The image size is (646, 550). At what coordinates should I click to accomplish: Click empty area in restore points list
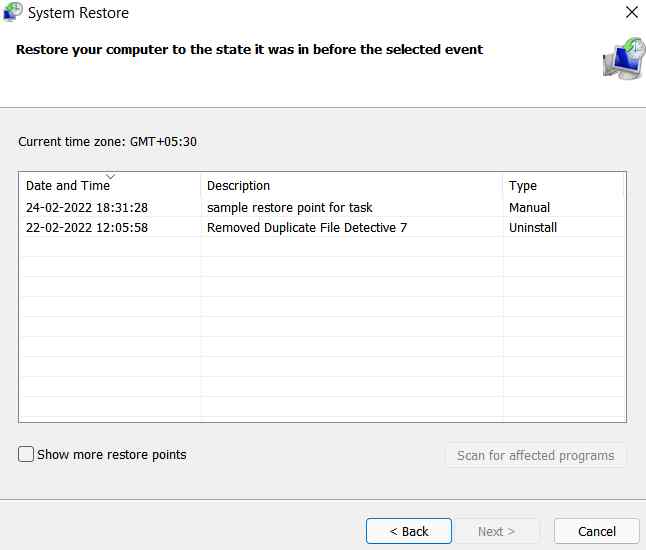click(322, 328)
